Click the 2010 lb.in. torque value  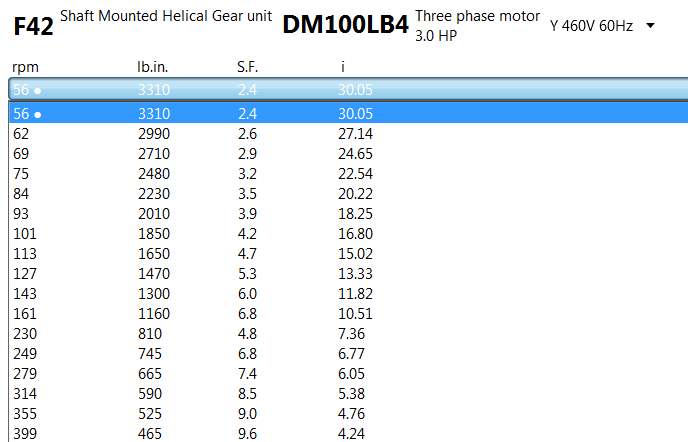pyautogui.click(x=154, y=213)
